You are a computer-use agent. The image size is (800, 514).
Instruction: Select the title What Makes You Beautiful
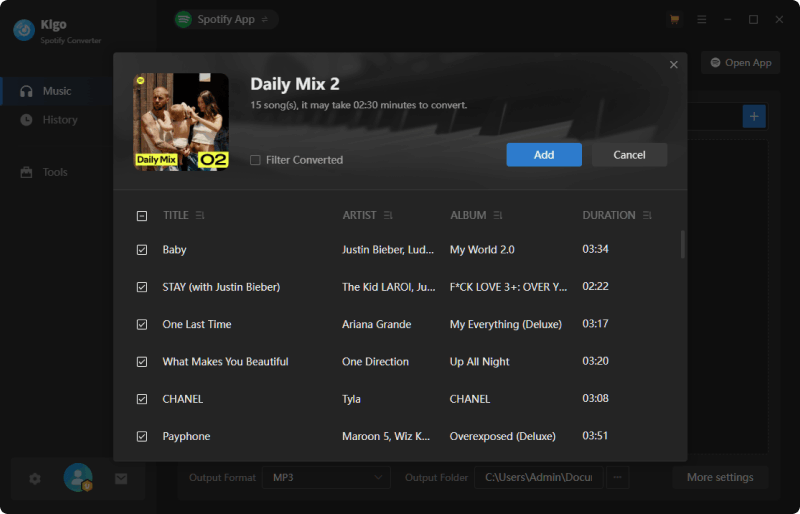pos(226,362)
